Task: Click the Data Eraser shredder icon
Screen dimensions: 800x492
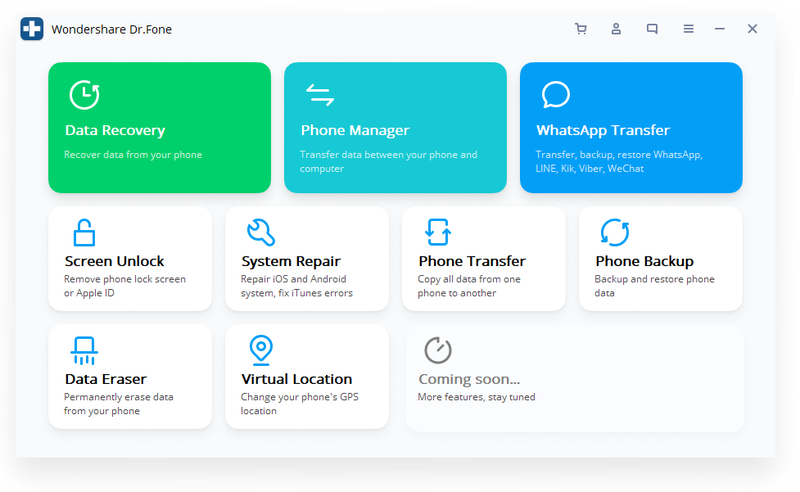Action: point(84,351)
